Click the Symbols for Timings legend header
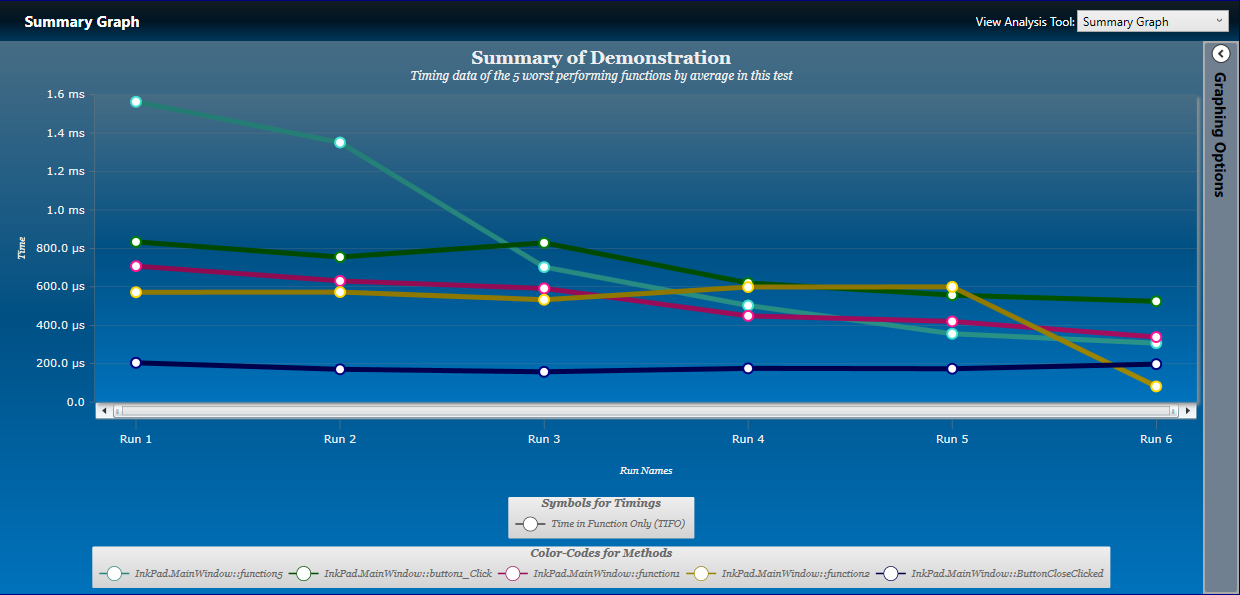 click(601, 503)
